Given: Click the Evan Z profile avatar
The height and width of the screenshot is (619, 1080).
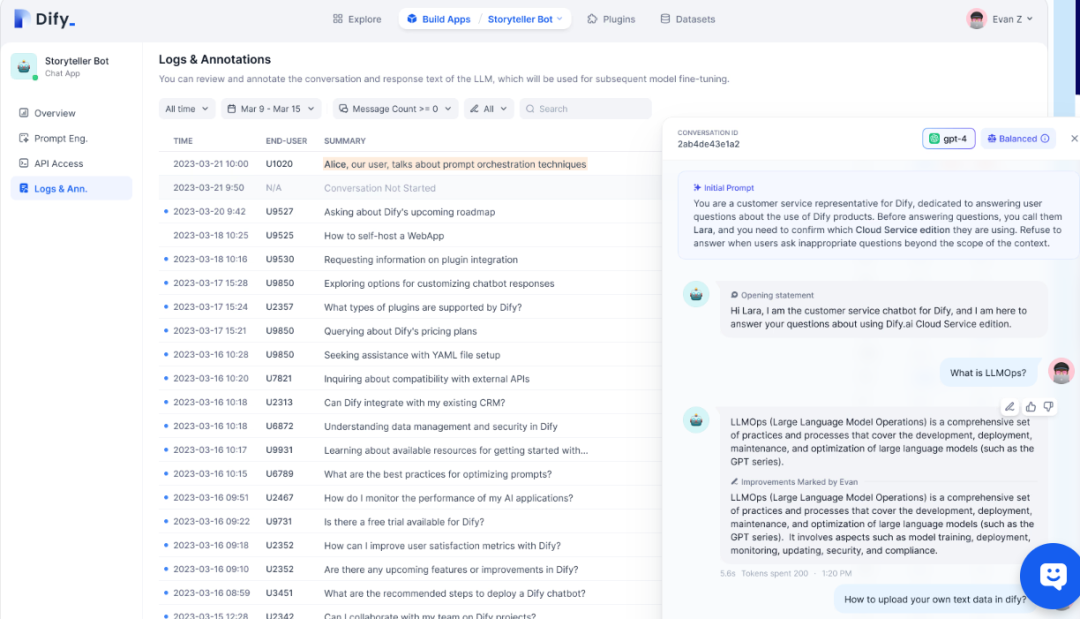Looking at the screenshot, I should [977, 19].
